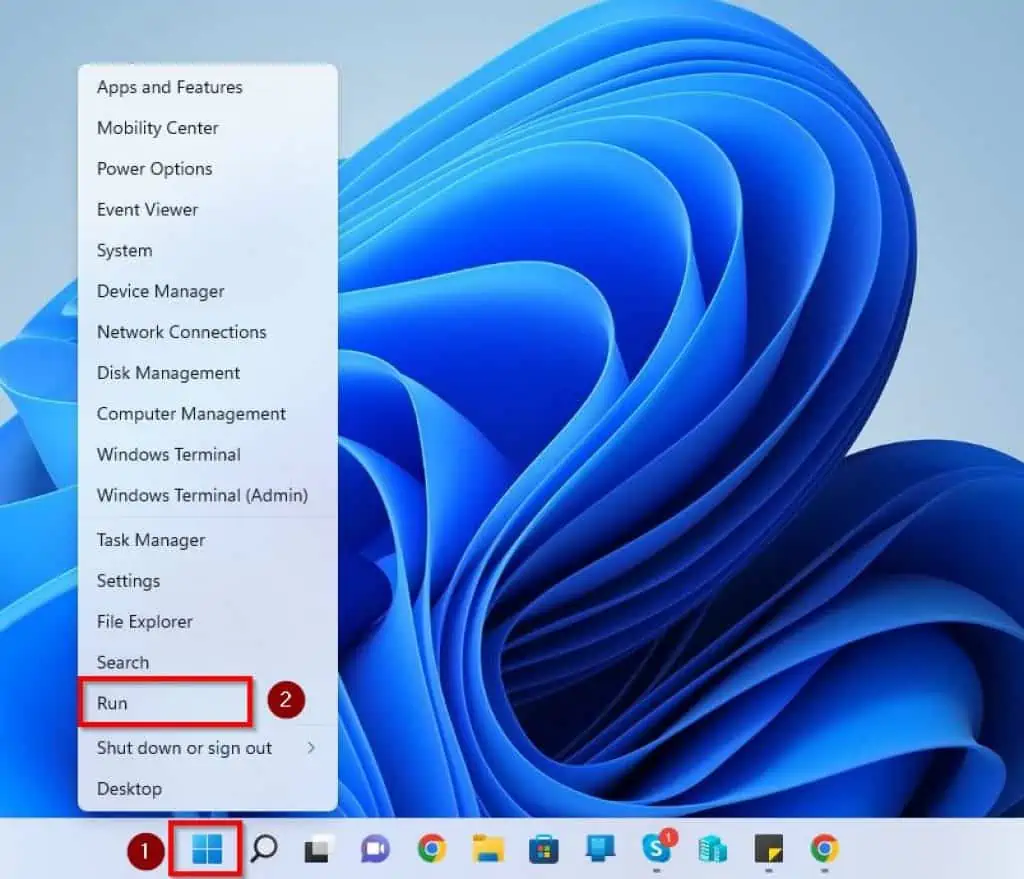Select Desktop at the menu bottom
The height and width of the screenshot is (879, 1024).
129,788
